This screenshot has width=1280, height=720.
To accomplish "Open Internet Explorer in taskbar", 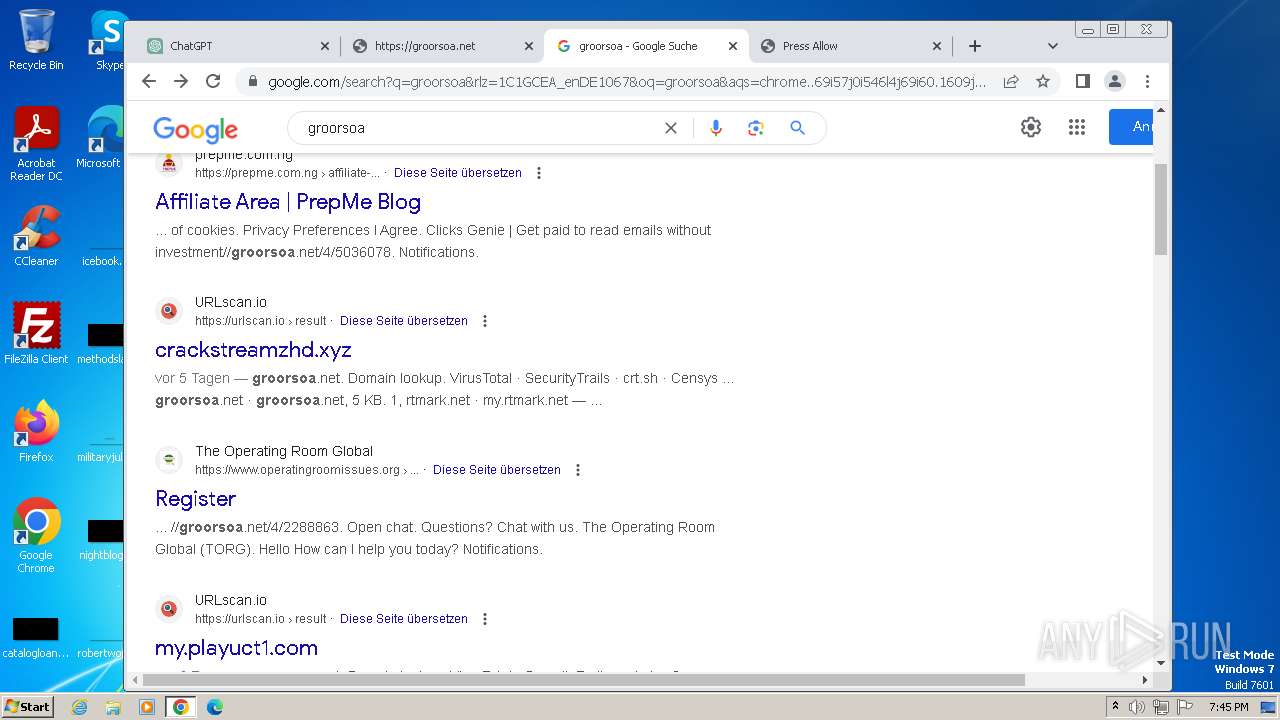I will coord(79,707).
